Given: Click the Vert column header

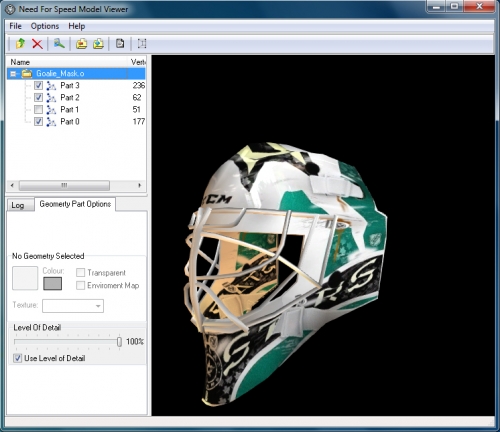Looking at the screenshot, I should pyautogui.click(x=137, y=62).
